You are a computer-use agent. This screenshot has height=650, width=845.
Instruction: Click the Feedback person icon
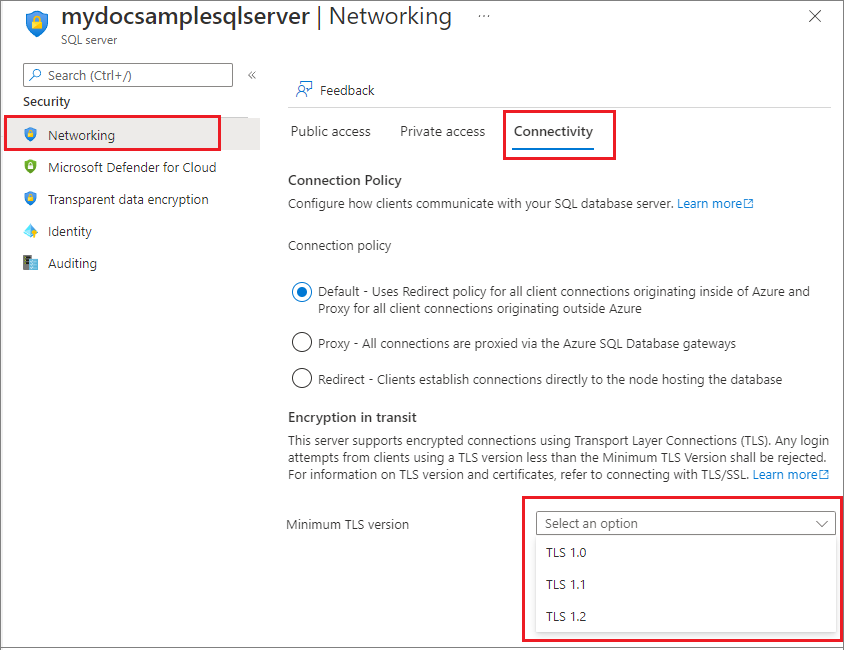[x=304, y=89]
